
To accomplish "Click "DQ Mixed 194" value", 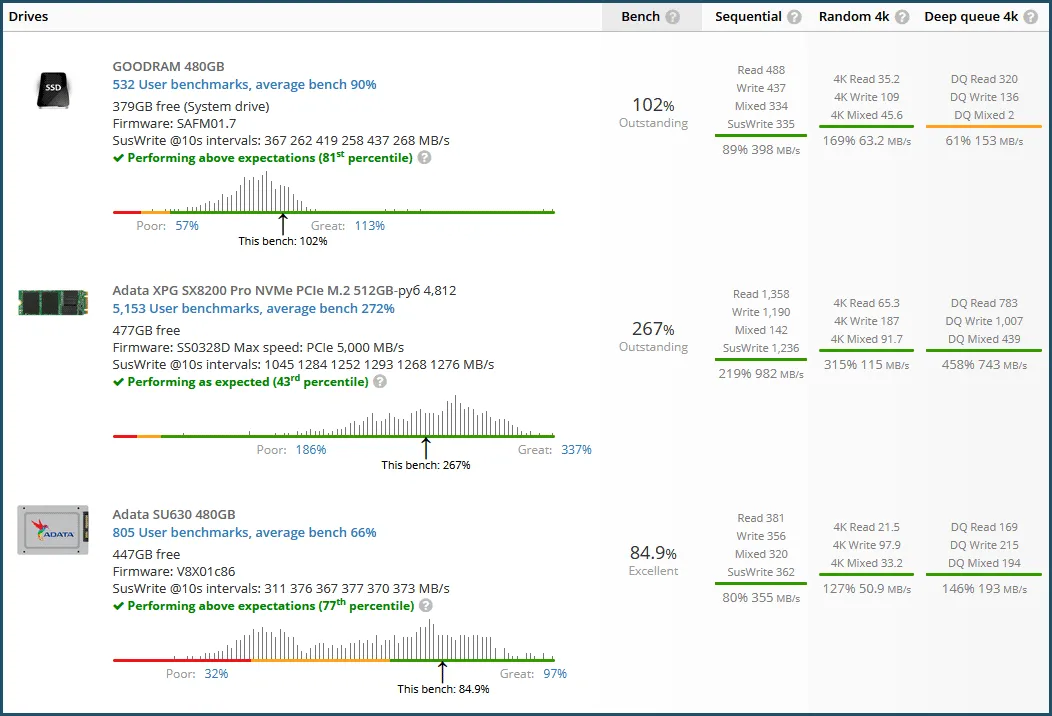I will 984,564.
